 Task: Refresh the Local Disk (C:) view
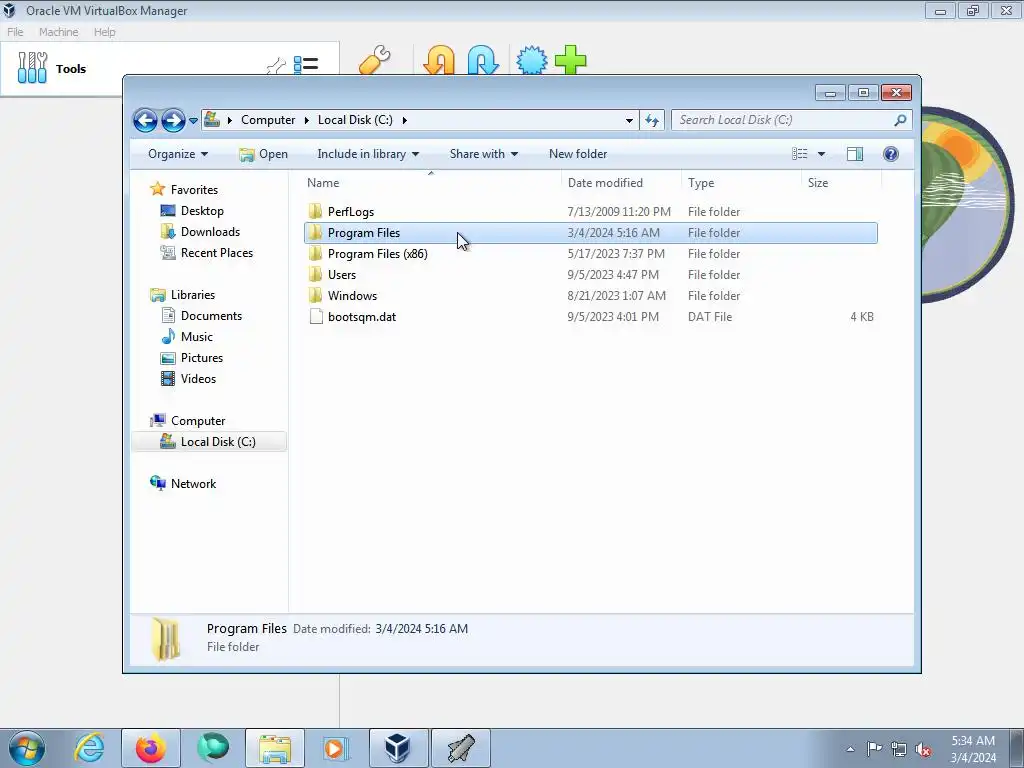click(652, 120)
